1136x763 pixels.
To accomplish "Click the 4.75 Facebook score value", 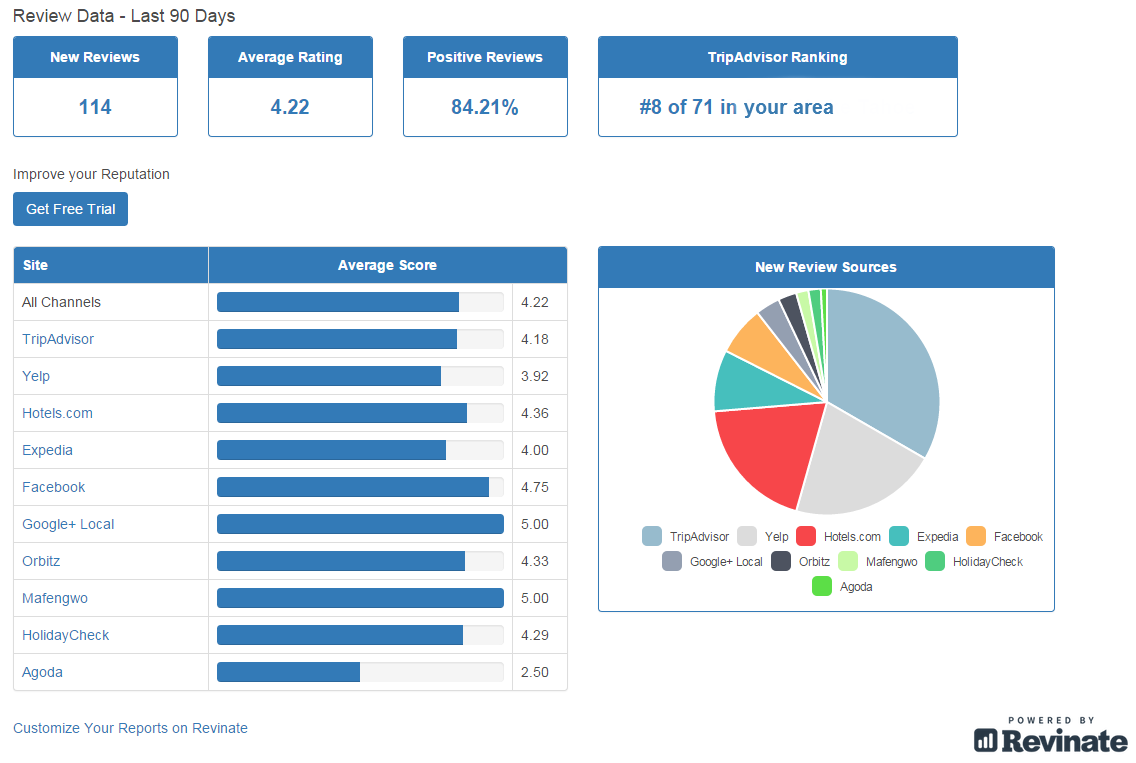I will coord(535,487).
